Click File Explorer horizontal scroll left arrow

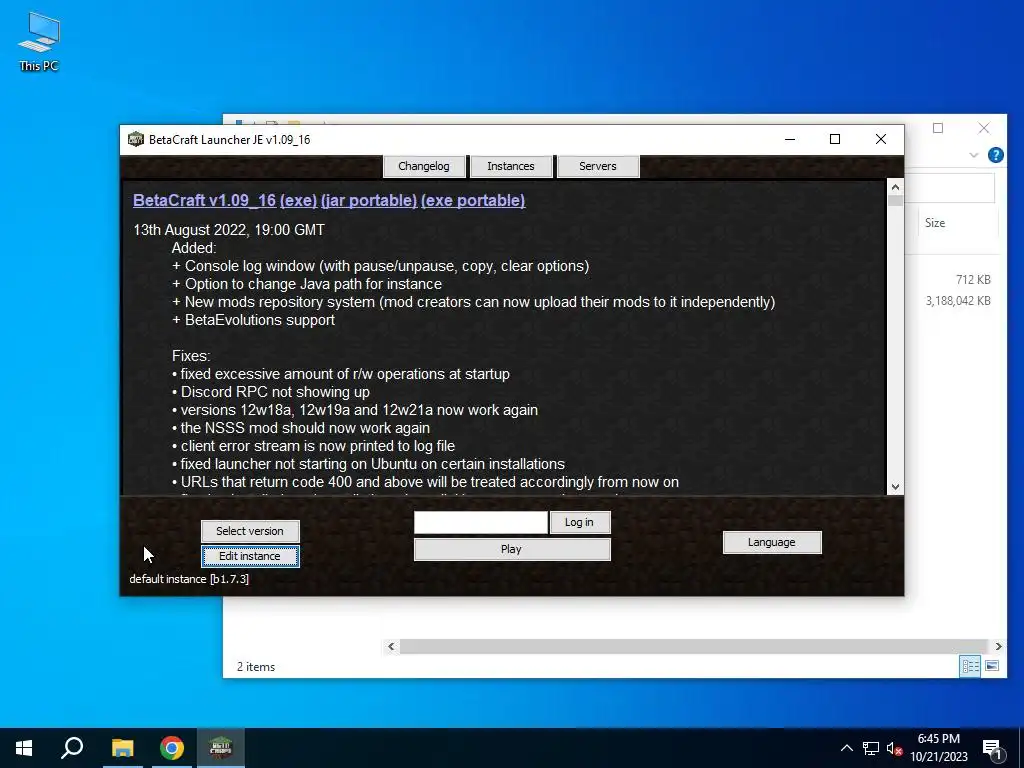391,647
